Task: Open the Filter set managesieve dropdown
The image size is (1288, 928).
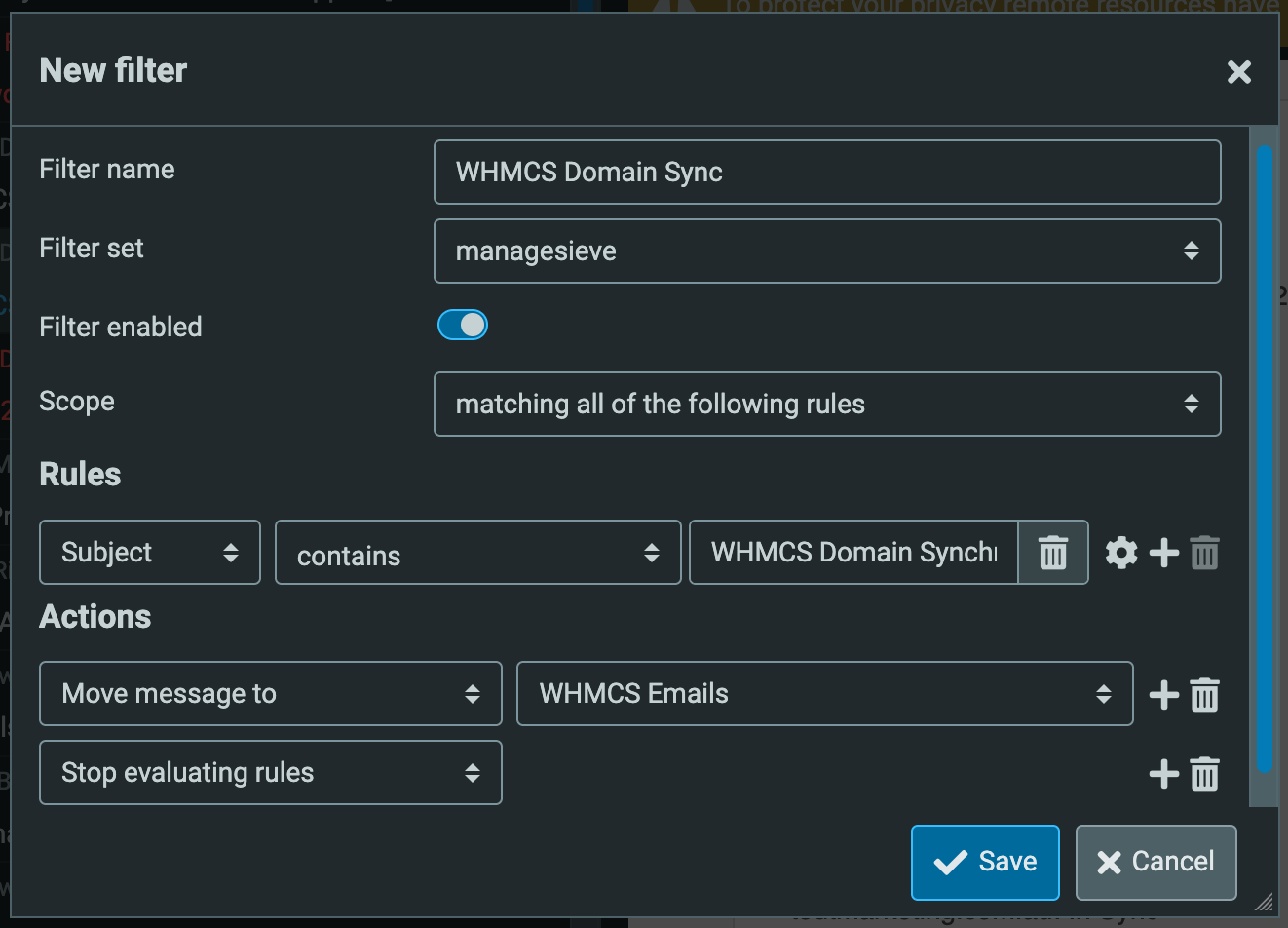Action: (826, 251)
